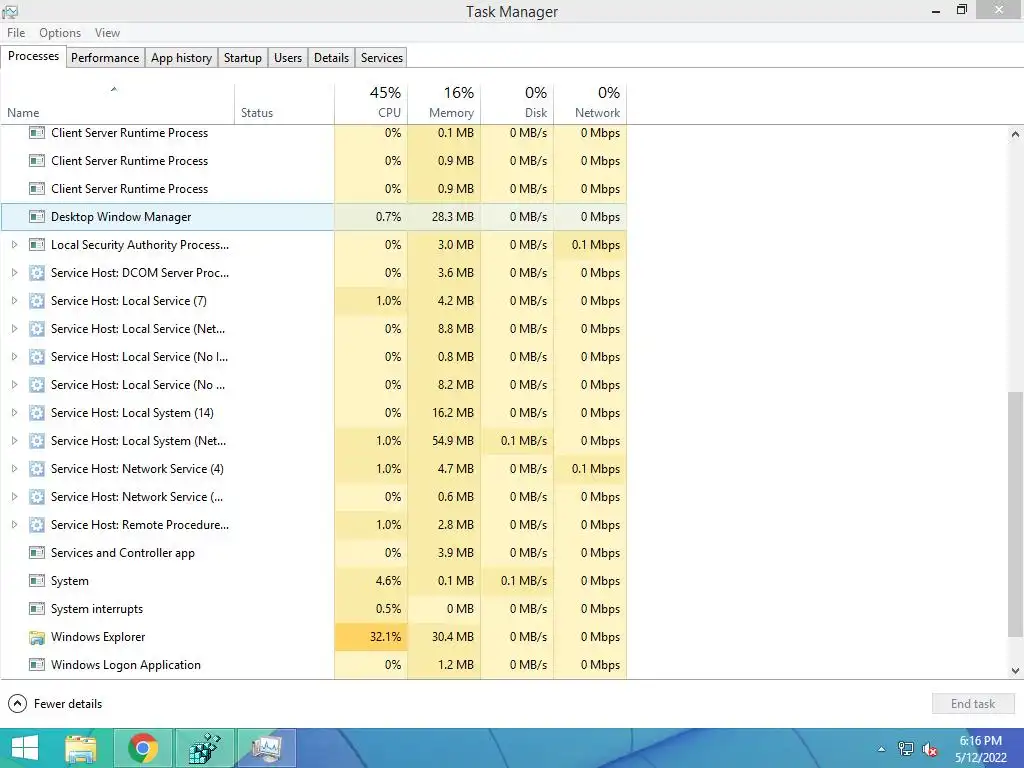Click the Desktop Window Manager process icon

pyautogui.click(x=37, y=216)
